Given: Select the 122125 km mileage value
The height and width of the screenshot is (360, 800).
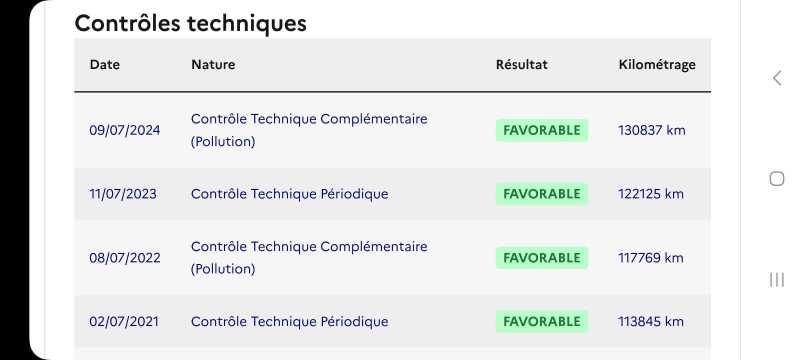Looking at the screenshot, I should click(x=651, y=194).
